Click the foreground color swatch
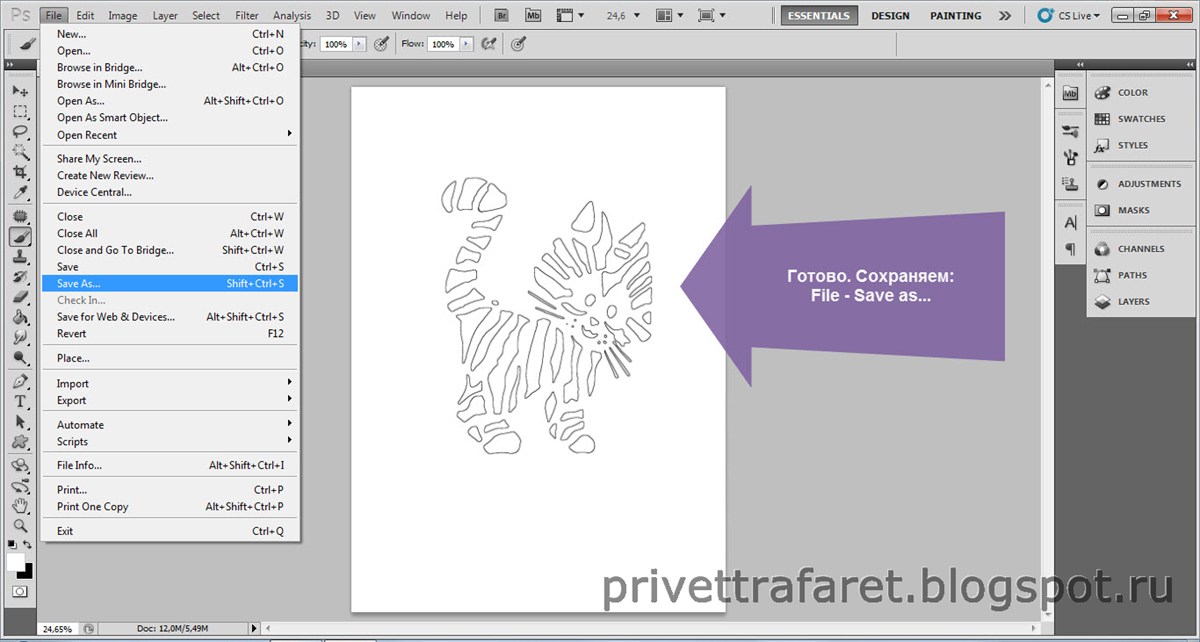 (15, 562)
